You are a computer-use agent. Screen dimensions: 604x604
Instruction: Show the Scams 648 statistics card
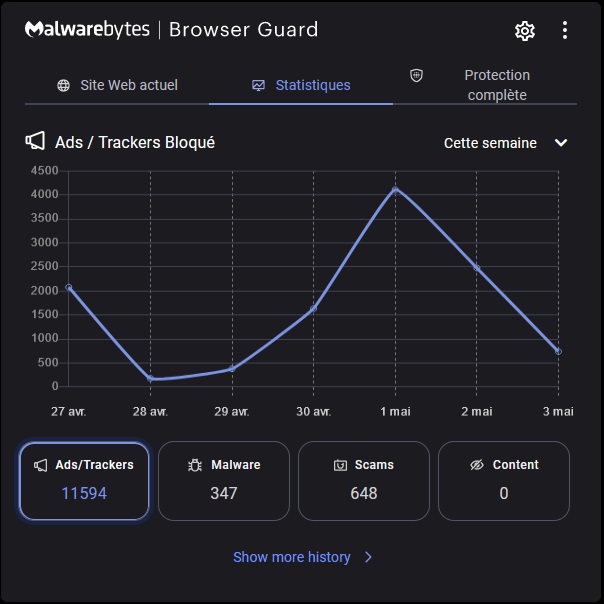coord(364,481)
